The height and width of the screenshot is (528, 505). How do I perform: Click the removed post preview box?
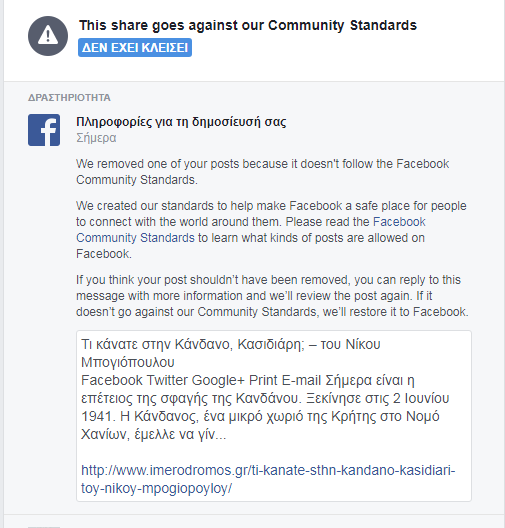[274, 416]
